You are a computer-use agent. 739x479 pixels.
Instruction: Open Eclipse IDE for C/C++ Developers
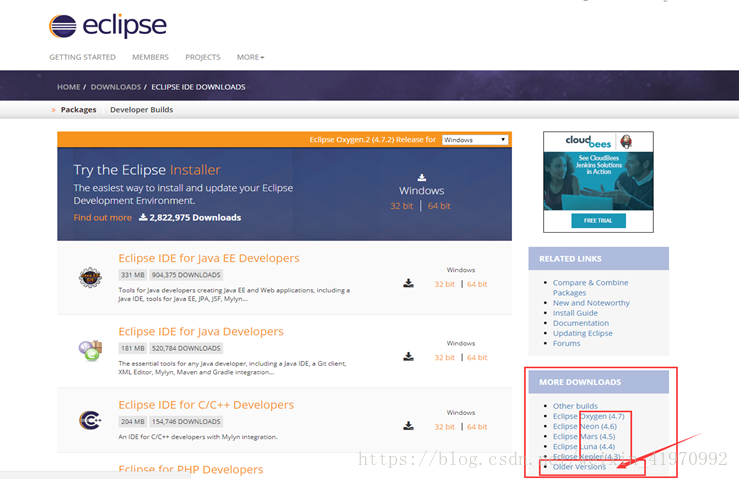click(206, 405)
